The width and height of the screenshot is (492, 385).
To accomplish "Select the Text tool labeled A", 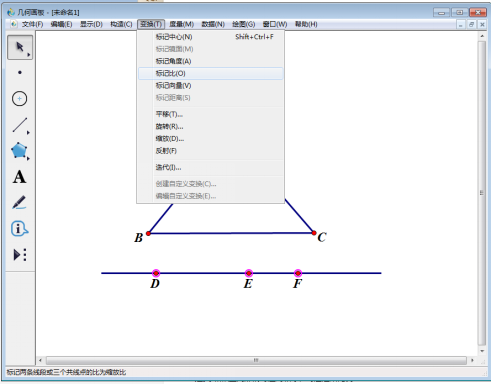I will point(19,177).
